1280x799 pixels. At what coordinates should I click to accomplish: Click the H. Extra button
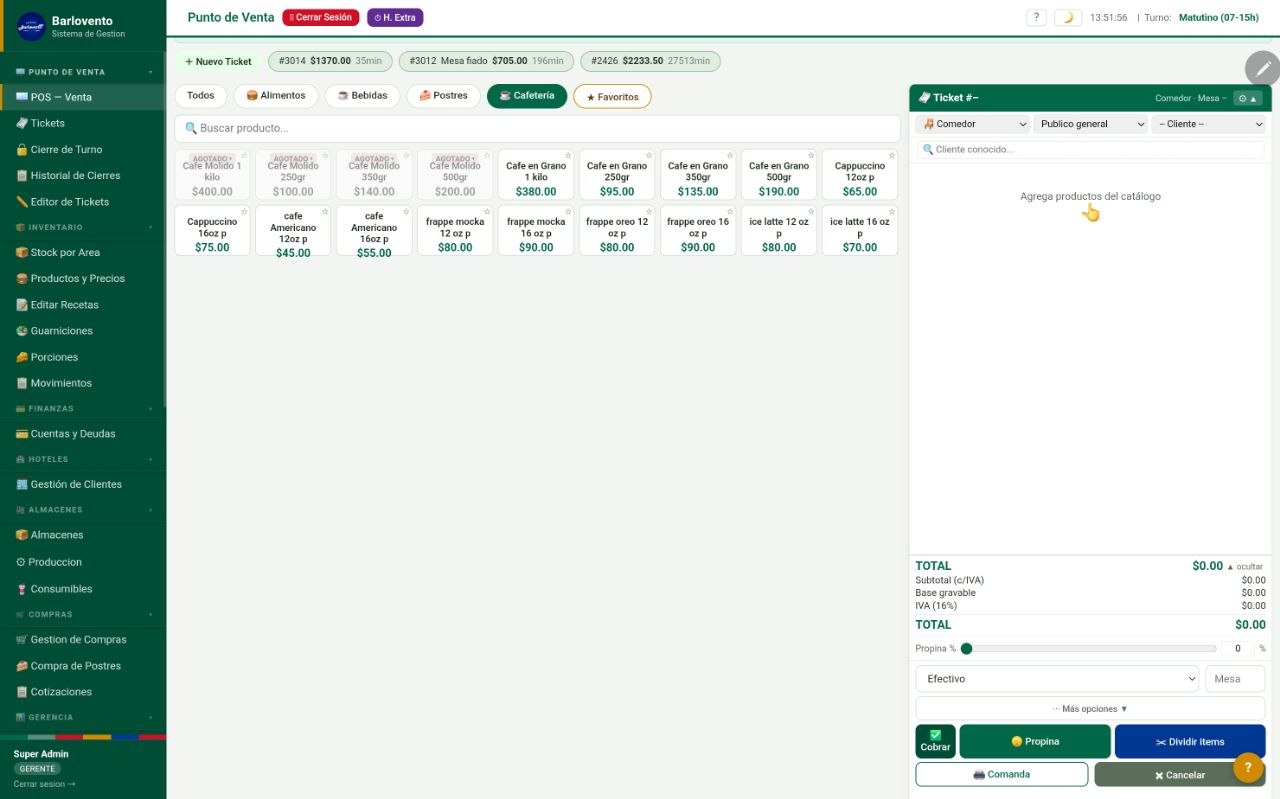(x=395, y=18)
